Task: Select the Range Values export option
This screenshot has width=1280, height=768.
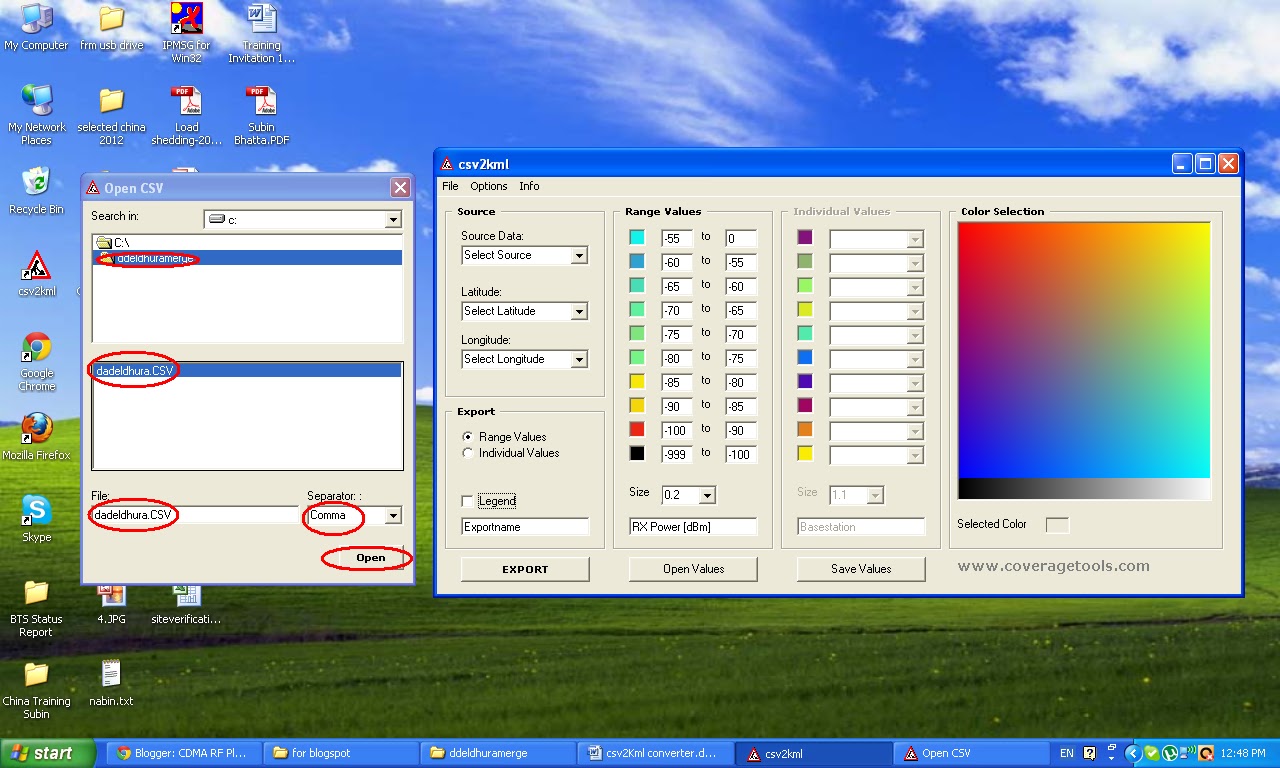Action: 468,437
